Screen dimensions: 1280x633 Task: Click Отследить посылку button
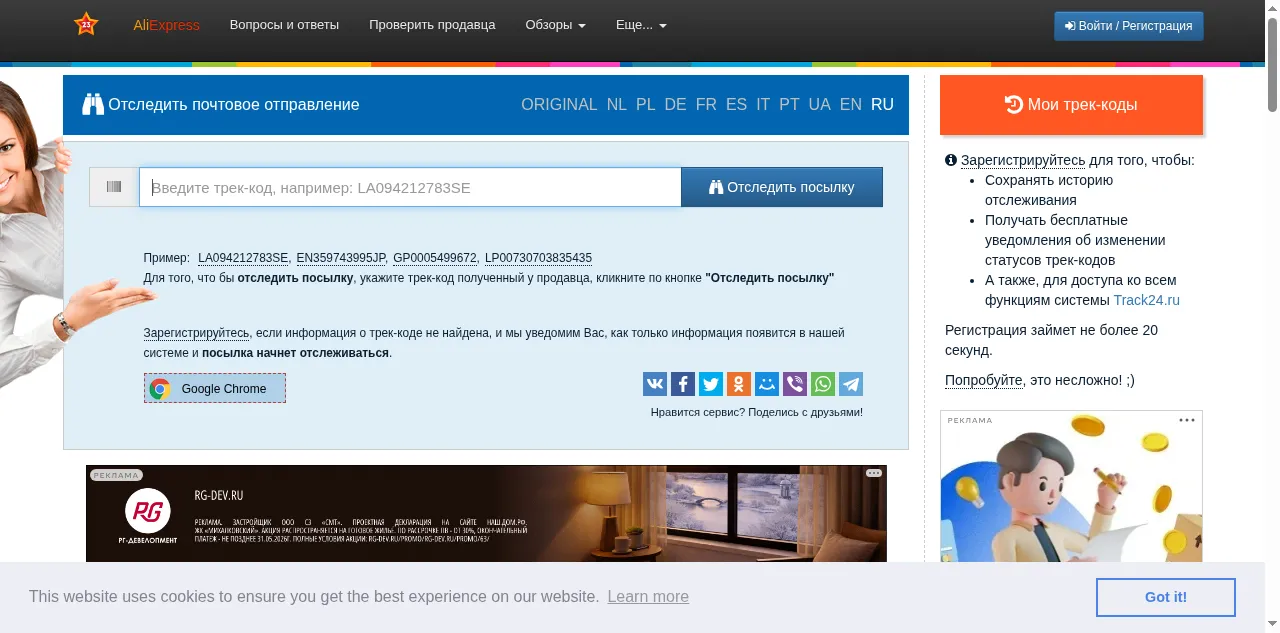782,187
